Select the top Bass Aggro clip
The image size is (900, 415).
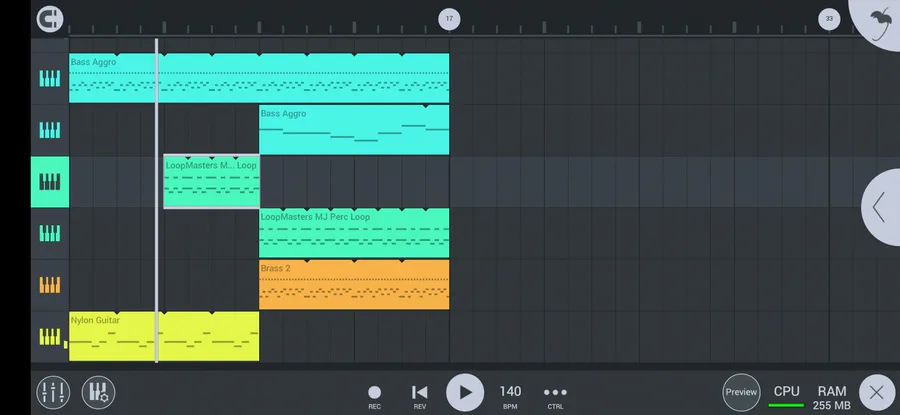(259, 78)
